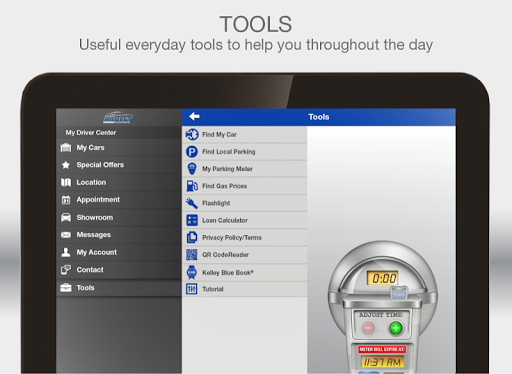Turn on the Flashlight tool icon
The image size is (512, 374).
pyautogui.click(x=192, y=203)
